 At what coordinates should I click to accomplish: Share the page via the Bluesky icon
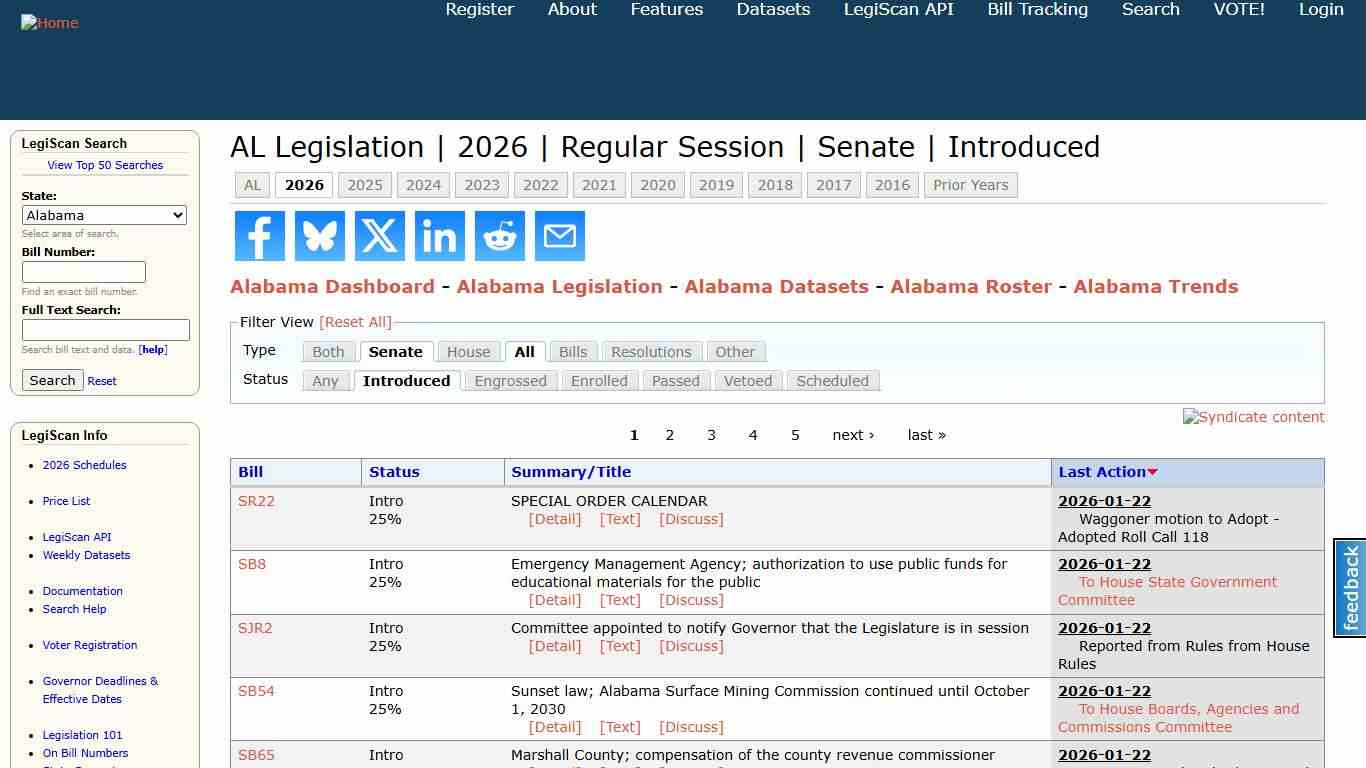coord(319,236)
